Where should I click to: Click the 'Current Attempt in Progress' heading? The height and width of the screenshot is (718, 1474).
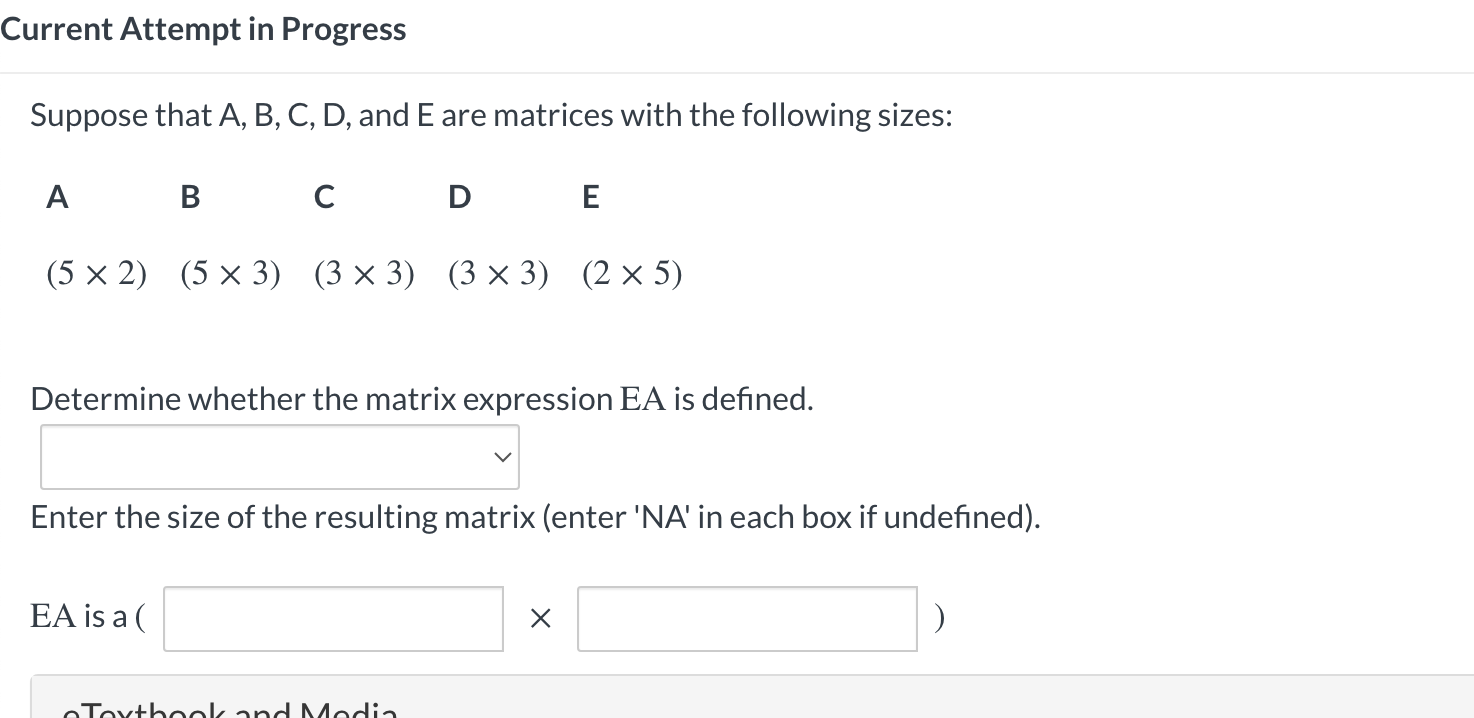point(203,28)
